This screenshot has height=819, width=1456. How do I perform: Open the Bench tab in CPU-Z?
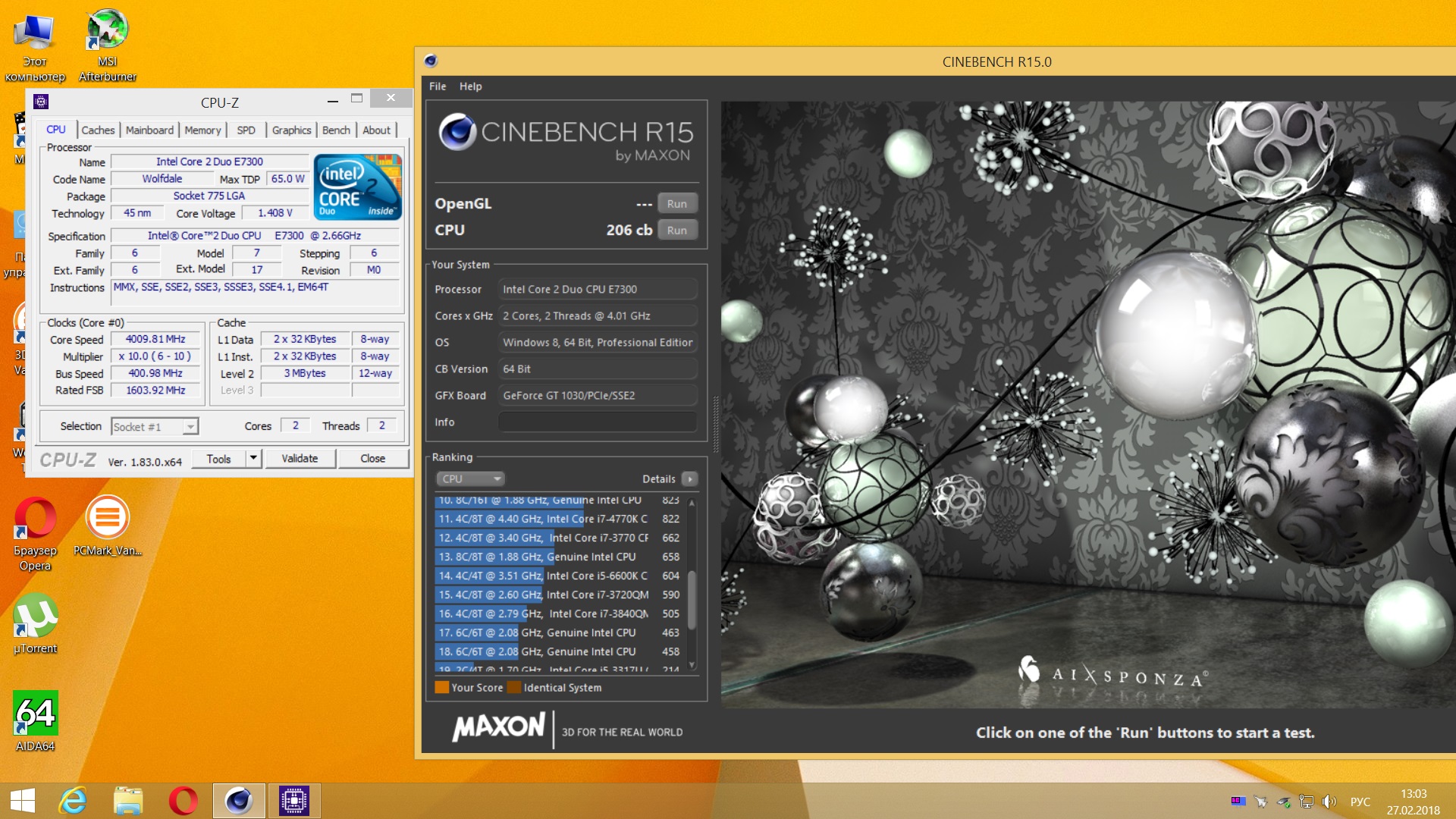tap(336, 130)
